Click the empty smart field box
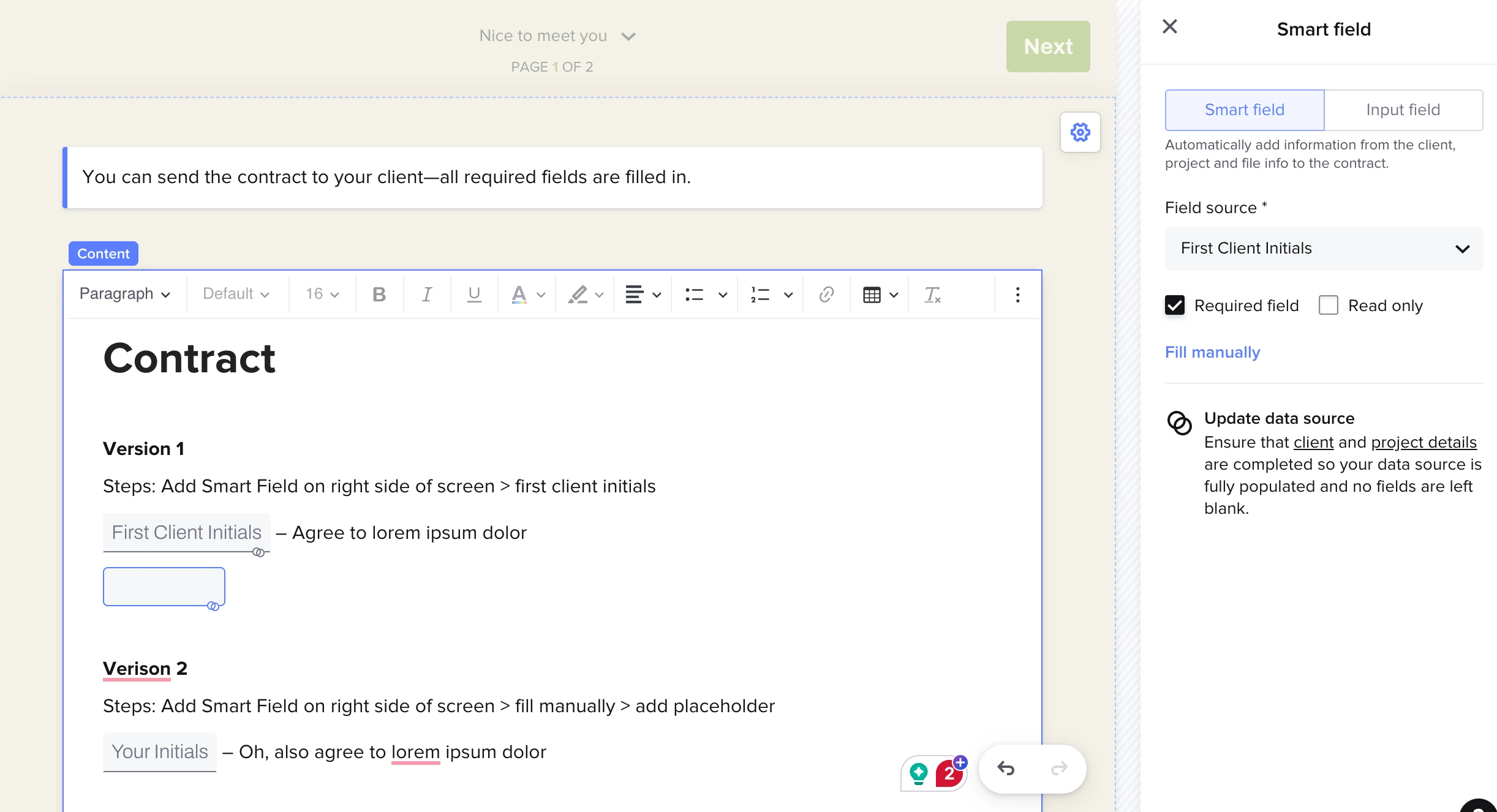Screen dimensions: 1497x812 [164, 586]
